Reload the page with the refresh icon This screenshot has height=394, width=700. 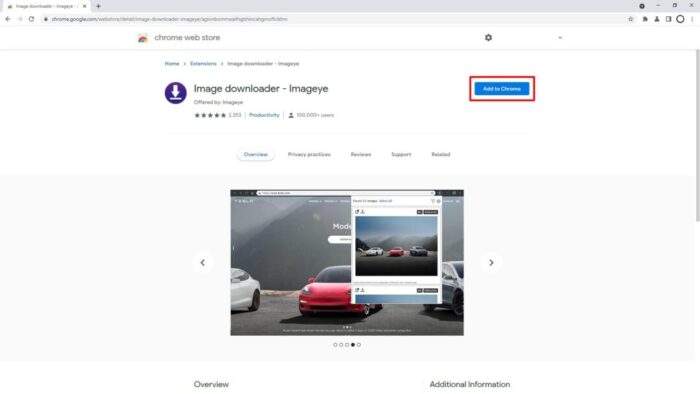click(31, 19)
